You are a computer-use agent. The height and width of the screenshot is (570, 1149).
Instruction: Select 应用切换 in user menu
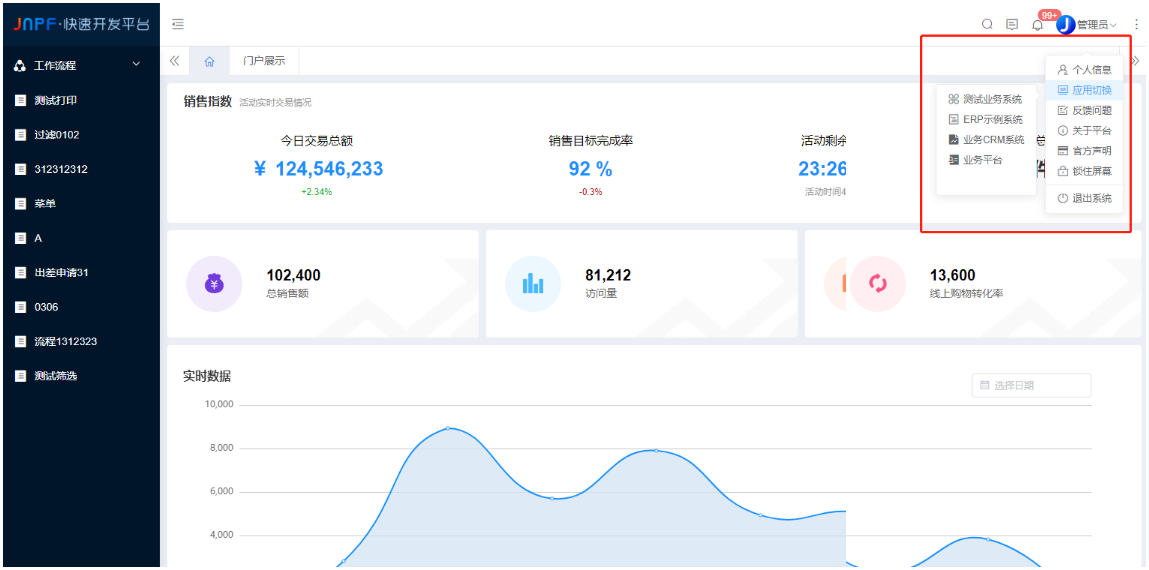[1085, 91]
